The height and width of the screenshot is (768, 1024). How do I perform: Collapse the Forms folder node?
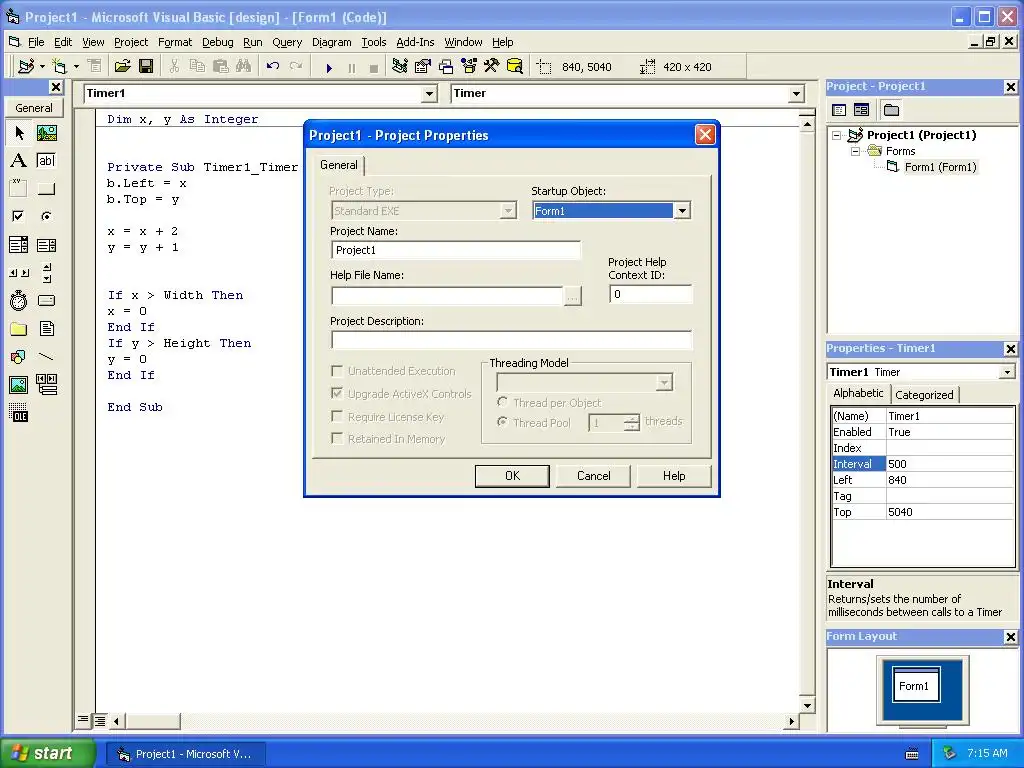(x=856, y=151)
